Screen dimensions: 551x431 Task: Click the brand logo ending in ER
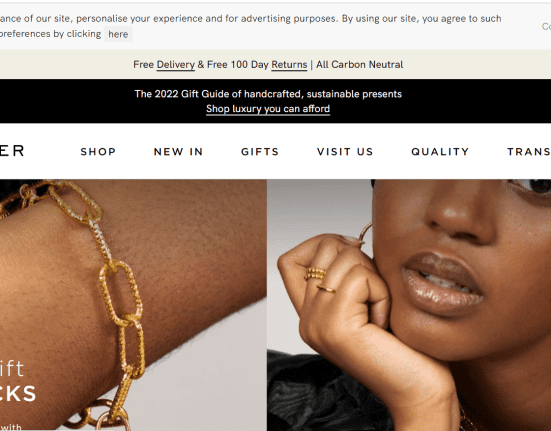[x=12, y=151]
